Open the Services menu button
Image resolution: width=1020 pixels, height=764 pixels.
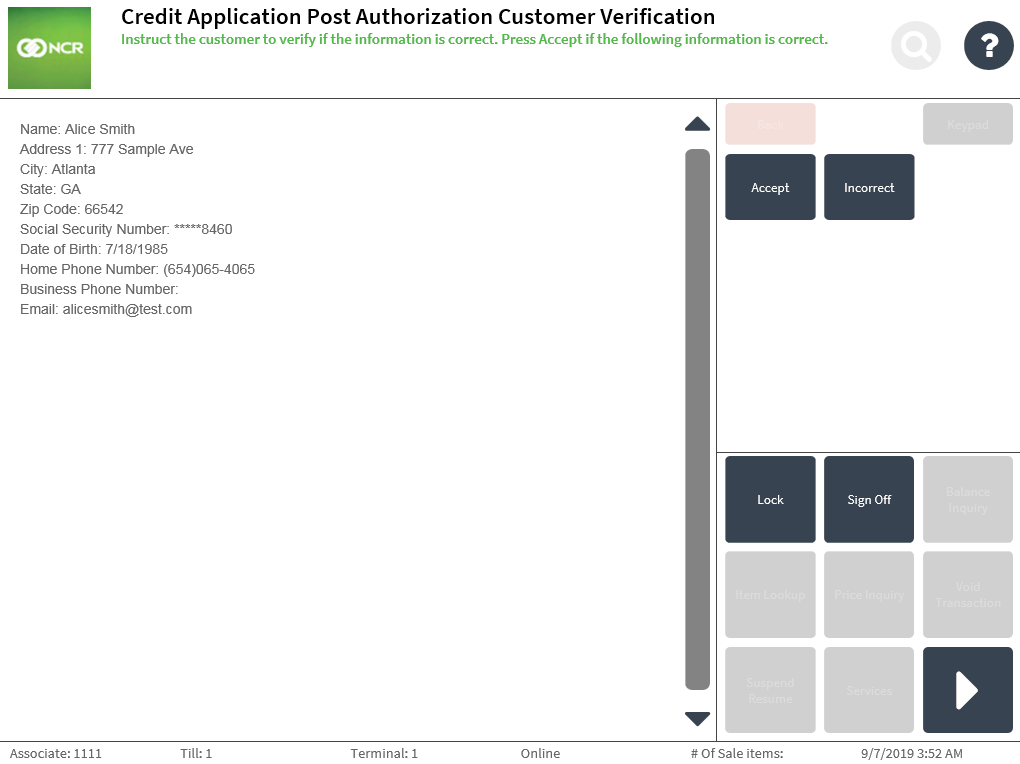868,690
